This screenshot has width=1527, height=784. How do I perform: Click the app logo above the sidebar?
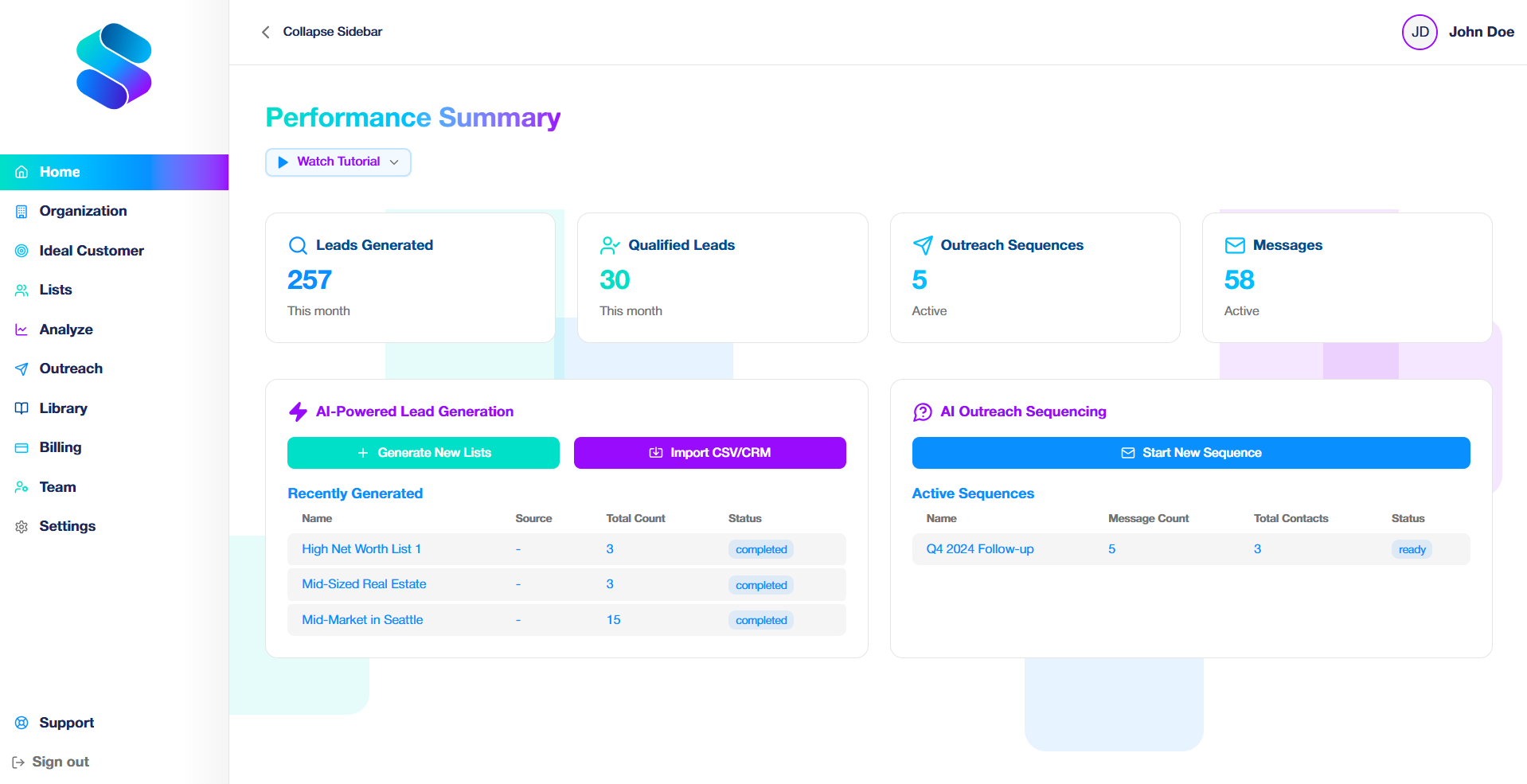[114, 67]
